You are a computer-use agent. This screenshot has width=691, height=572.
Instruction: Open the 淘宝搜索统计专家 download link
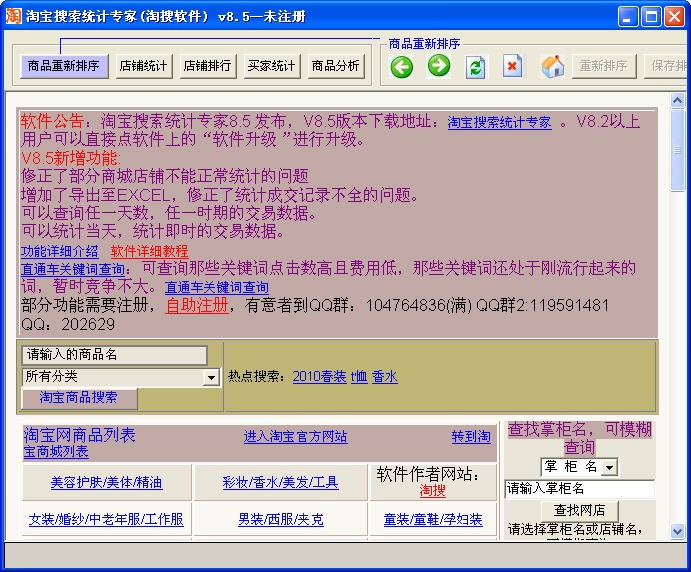[x=499, y=122]
